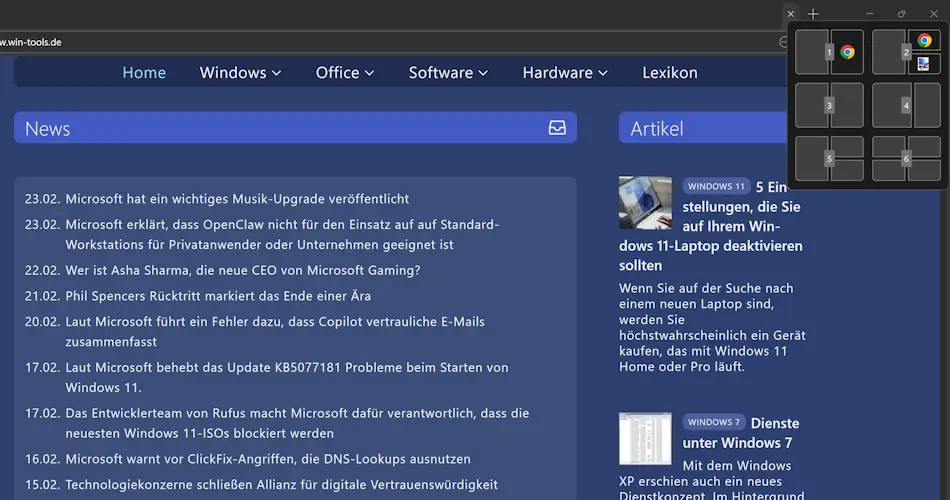Snap to the tall left zone of layout 5

coord(811,159)
